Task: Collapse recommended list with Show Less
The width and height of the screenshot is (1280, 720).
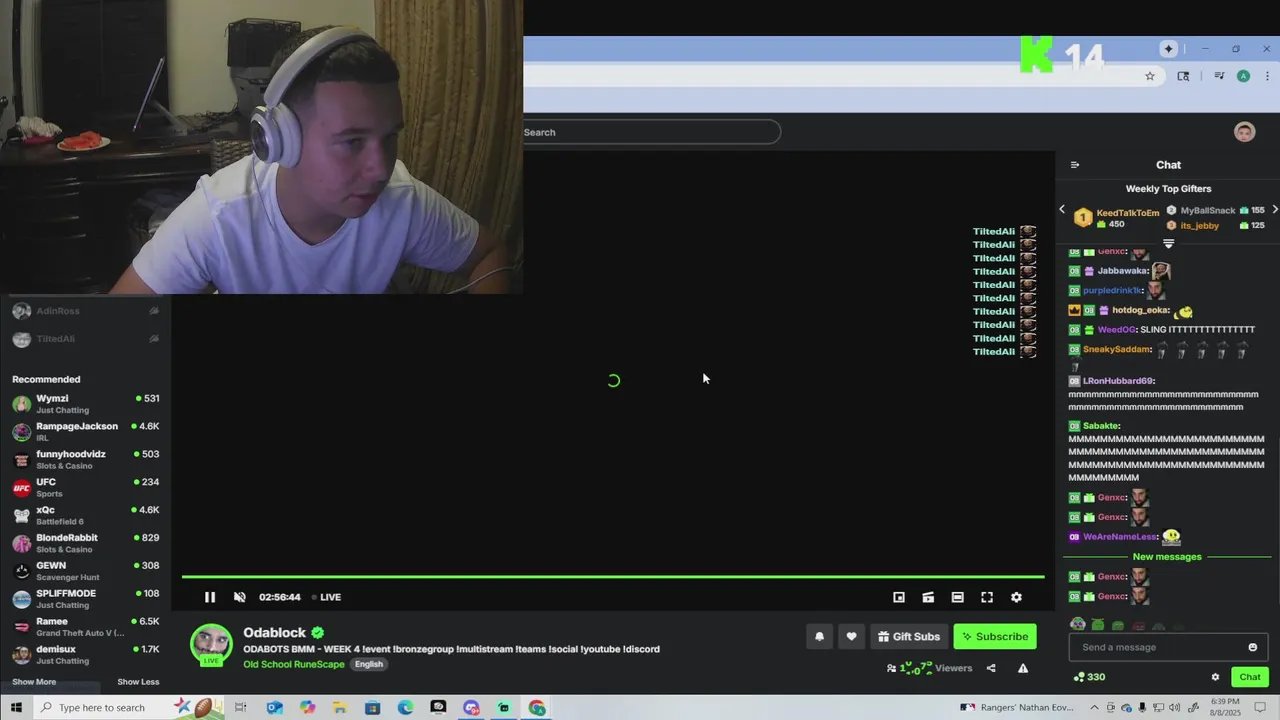Action: coord(138,682)
